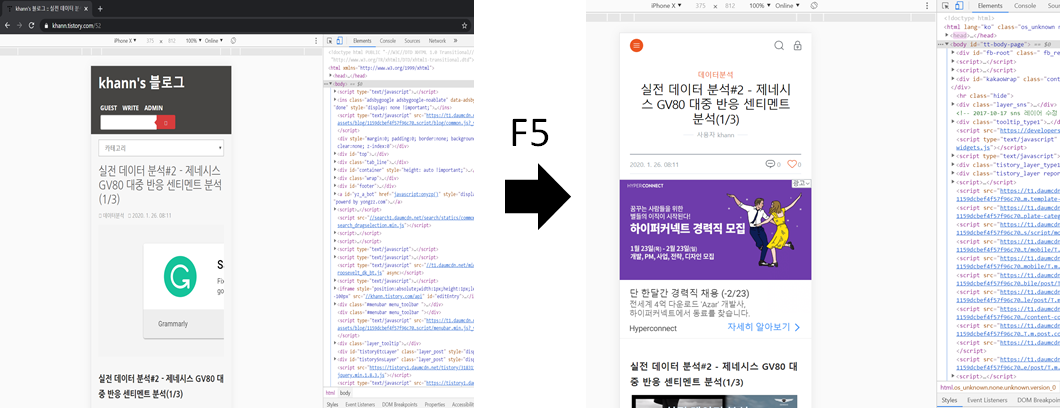Open 100% zoom dropdown in right toolbar
The height and width of the screenshot is (408, 1060).
[760, 5]
